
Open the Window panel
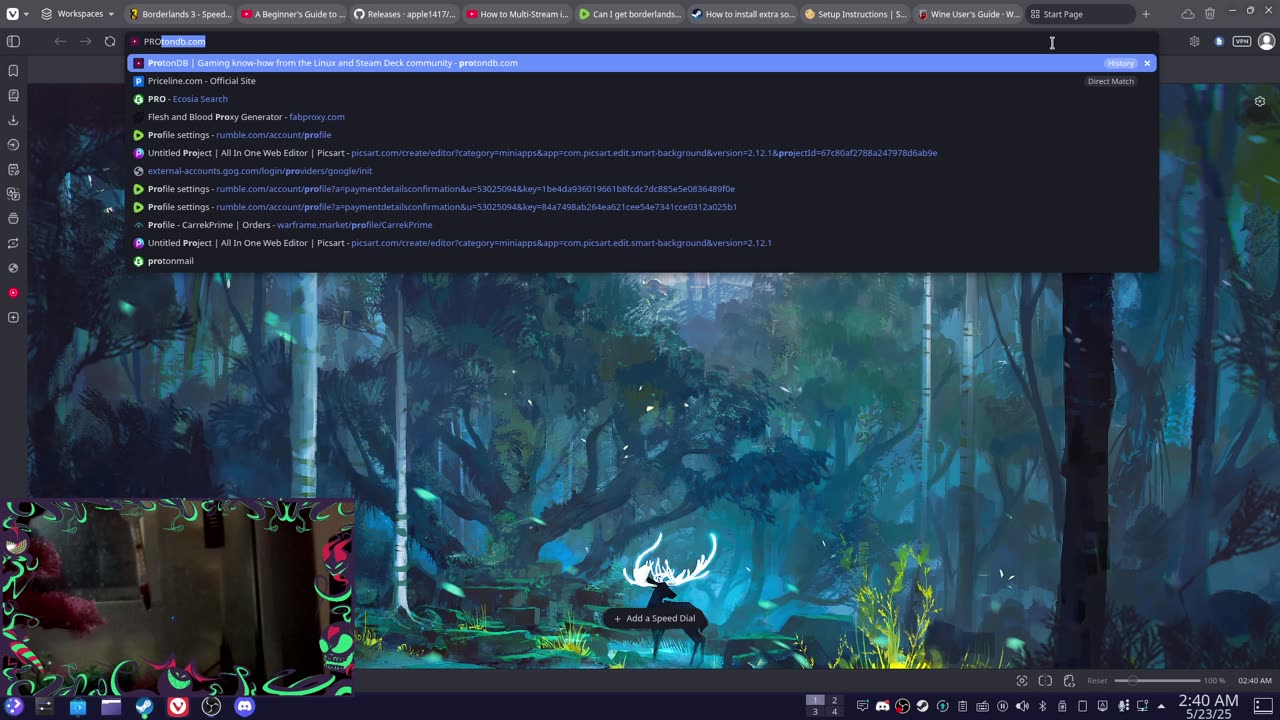click(13, 219)
